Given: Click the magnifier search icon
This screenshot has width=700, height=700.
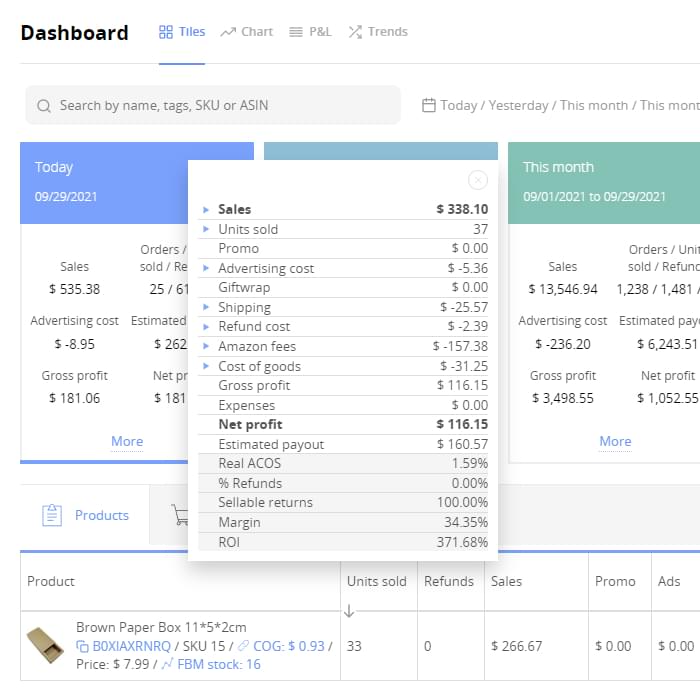Looking at the screenshot, I should 44,106.
